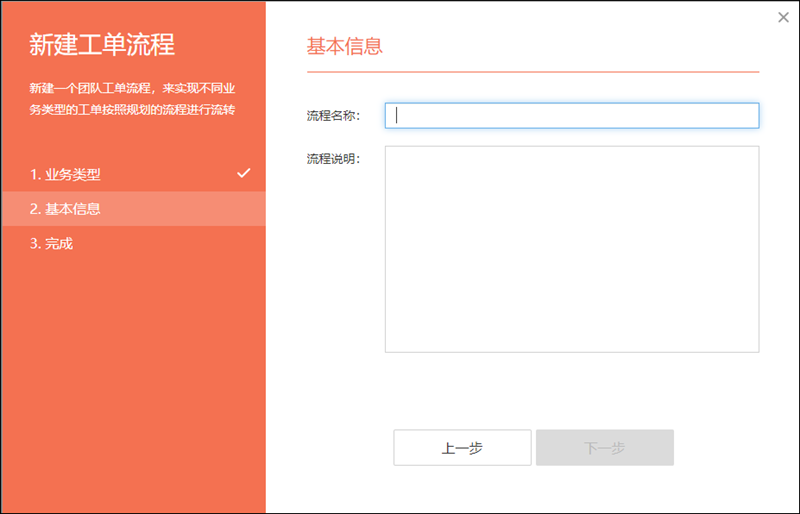Focus the 流程名称 input field
Screen dimensions: 800x514
pyautogui.click(x=571, y=115)
